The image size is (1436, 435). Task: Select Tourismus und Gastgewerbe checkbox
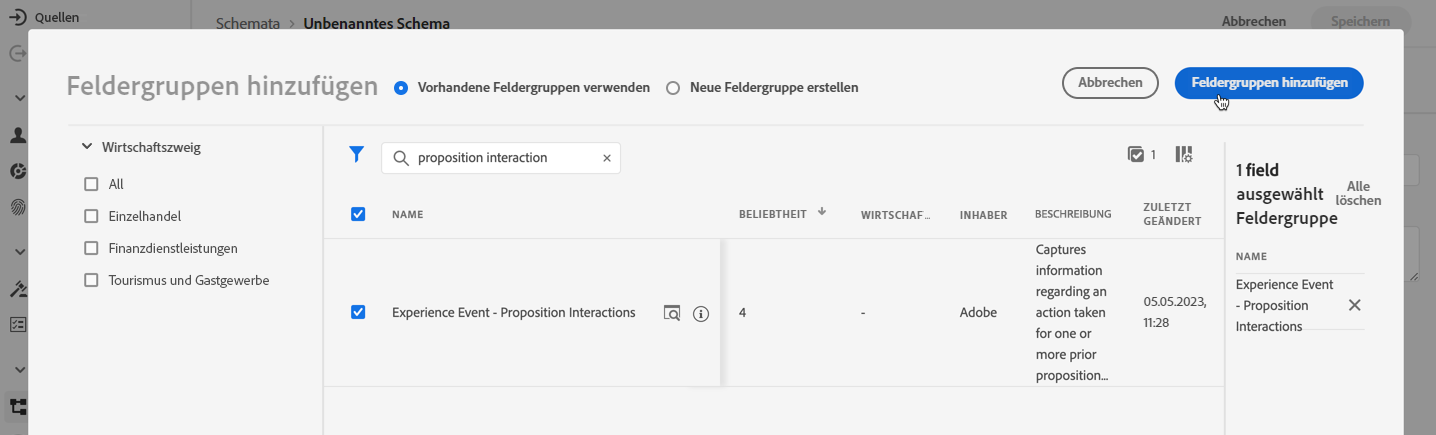tap(92, 280)
